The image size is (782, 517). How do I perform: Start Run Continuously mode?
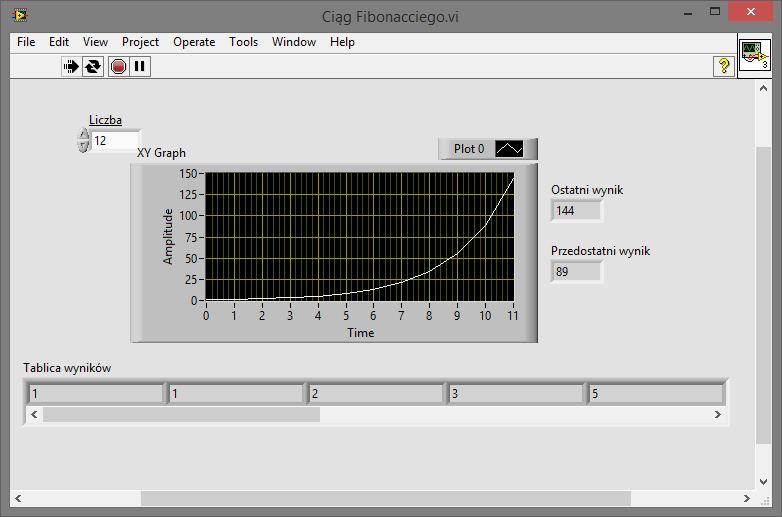93,67
